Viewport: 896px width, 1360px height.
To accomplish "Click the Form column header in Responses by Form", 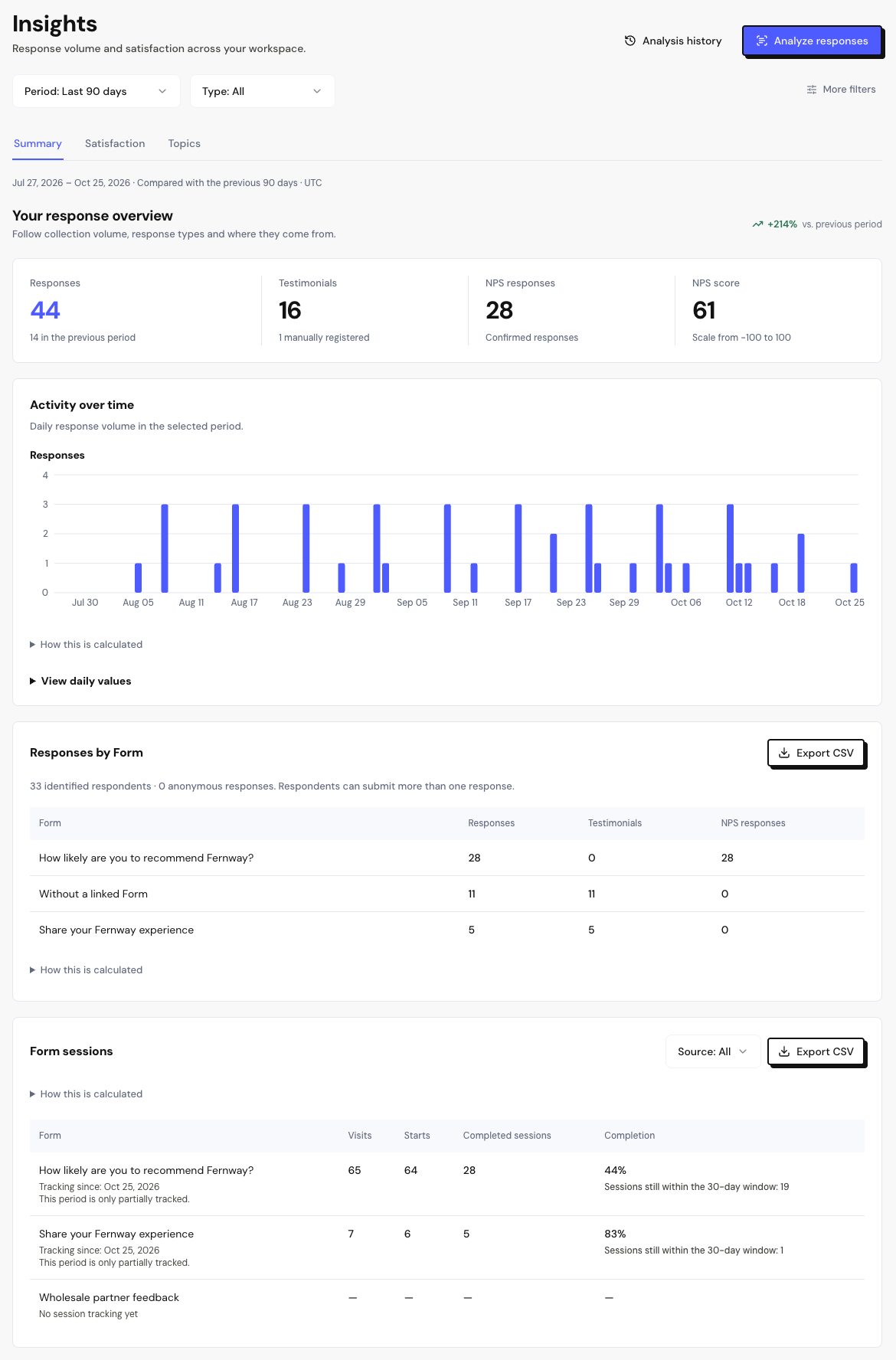I will tap(50, 823).
